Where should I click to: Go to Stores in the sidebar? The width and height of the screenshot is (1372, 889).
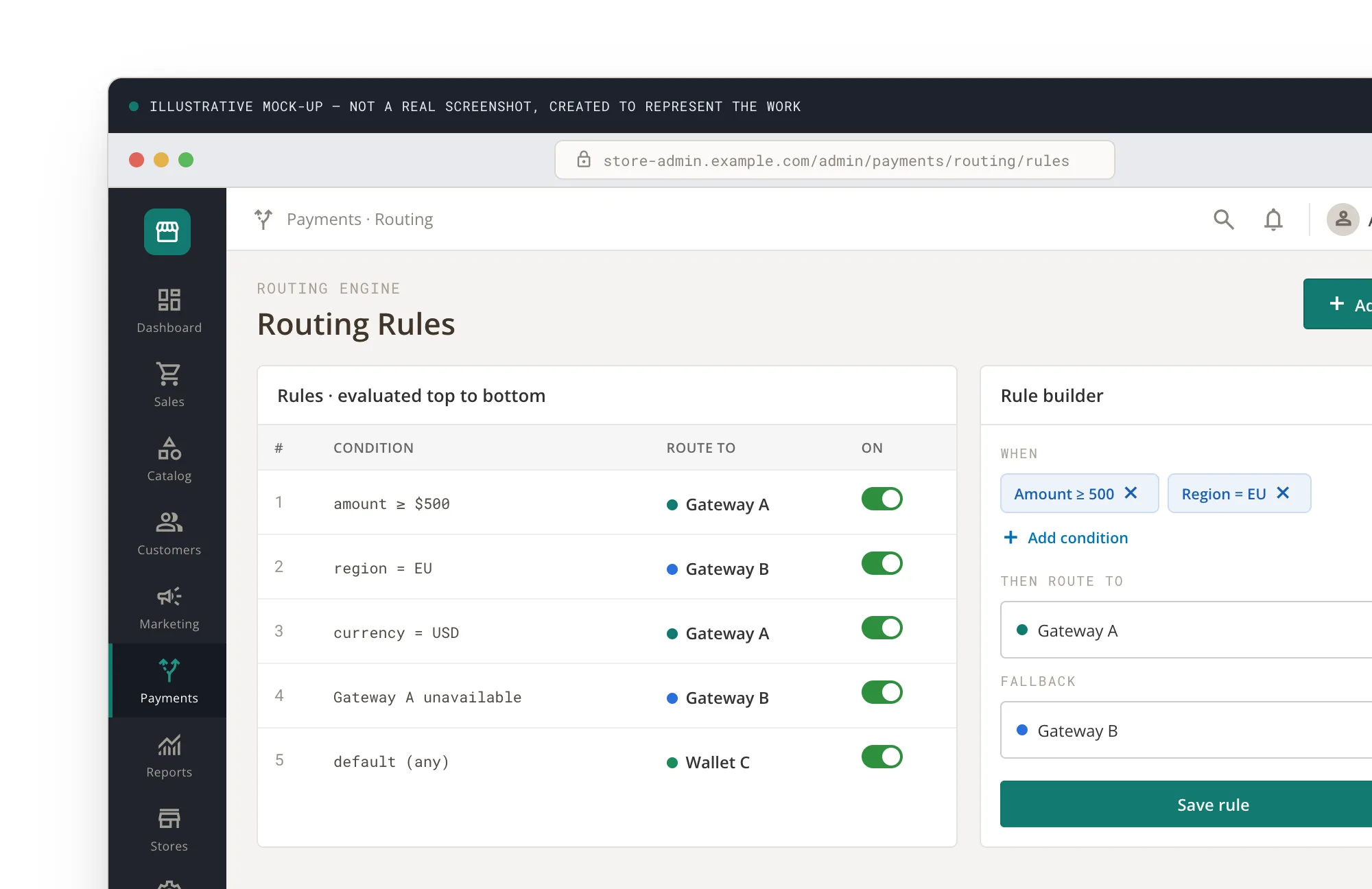click(169, 829)
